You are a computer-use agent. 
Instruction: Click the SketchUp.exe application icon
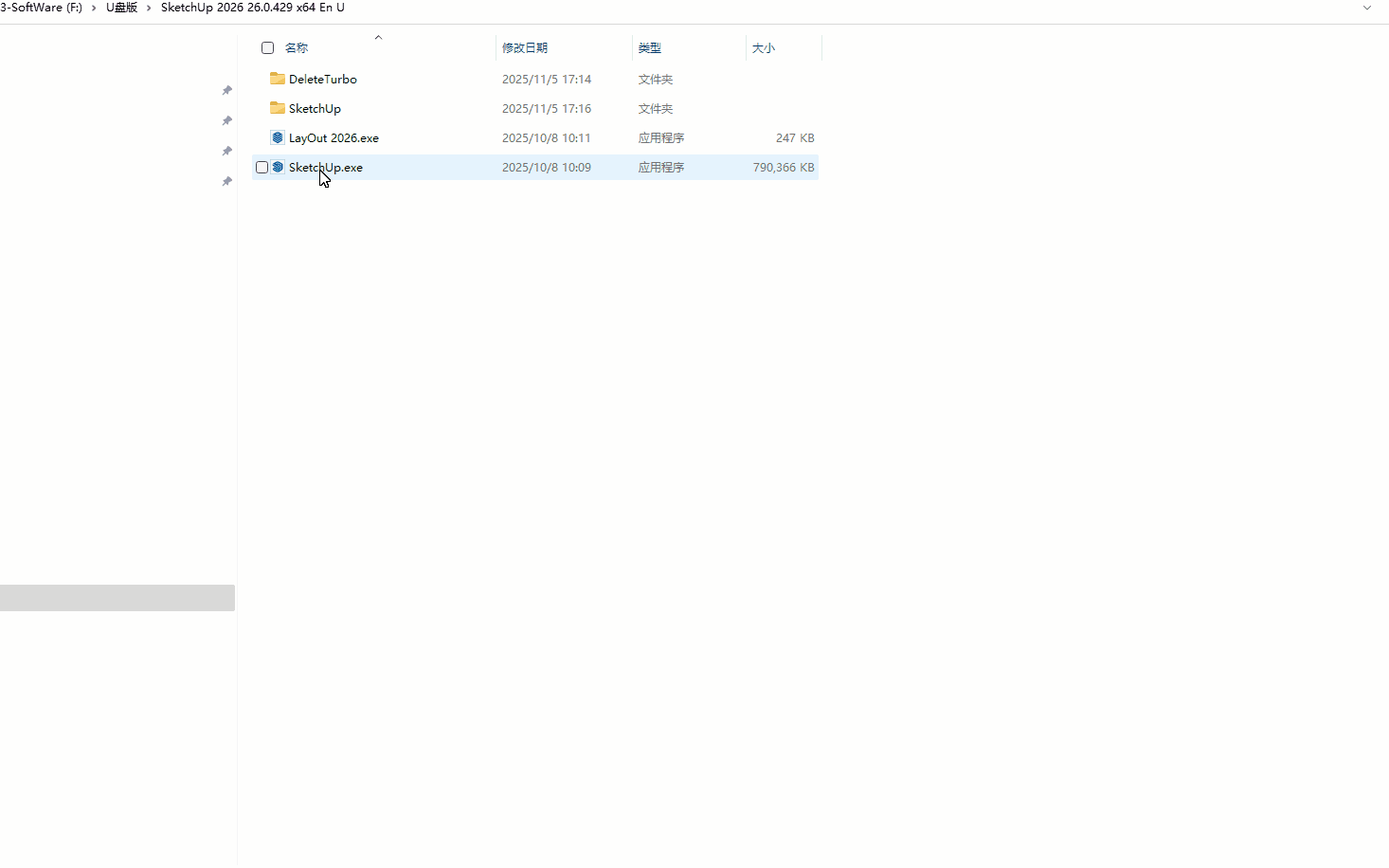[278, 167]
